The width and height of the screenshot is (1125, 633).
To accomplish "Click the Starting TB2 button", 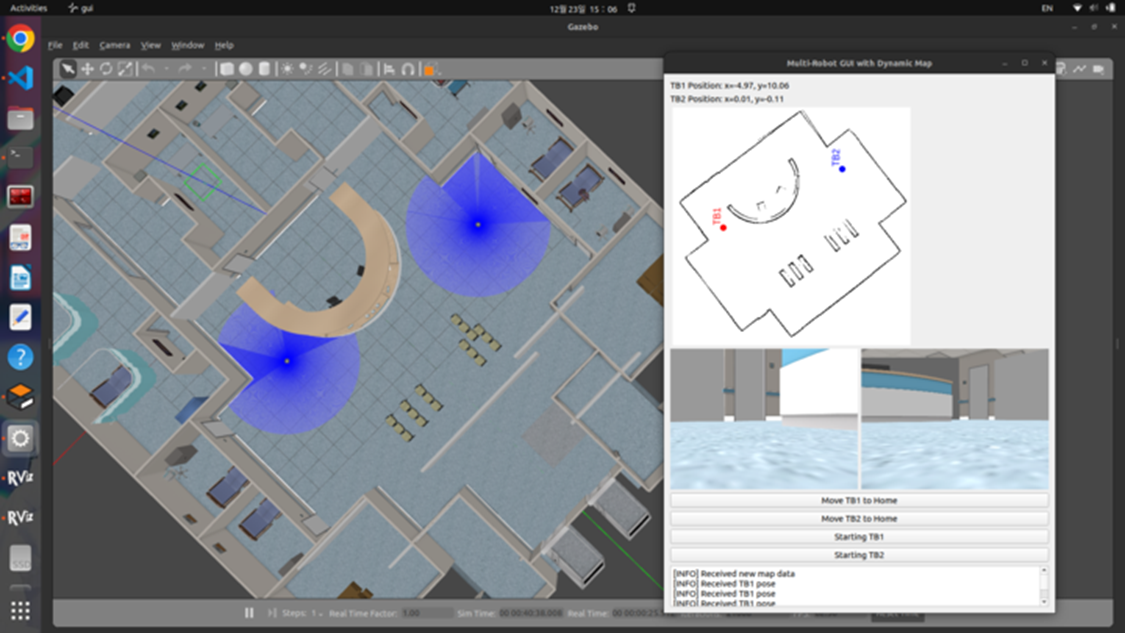I will pyautogui.click(x=859, y=555).
